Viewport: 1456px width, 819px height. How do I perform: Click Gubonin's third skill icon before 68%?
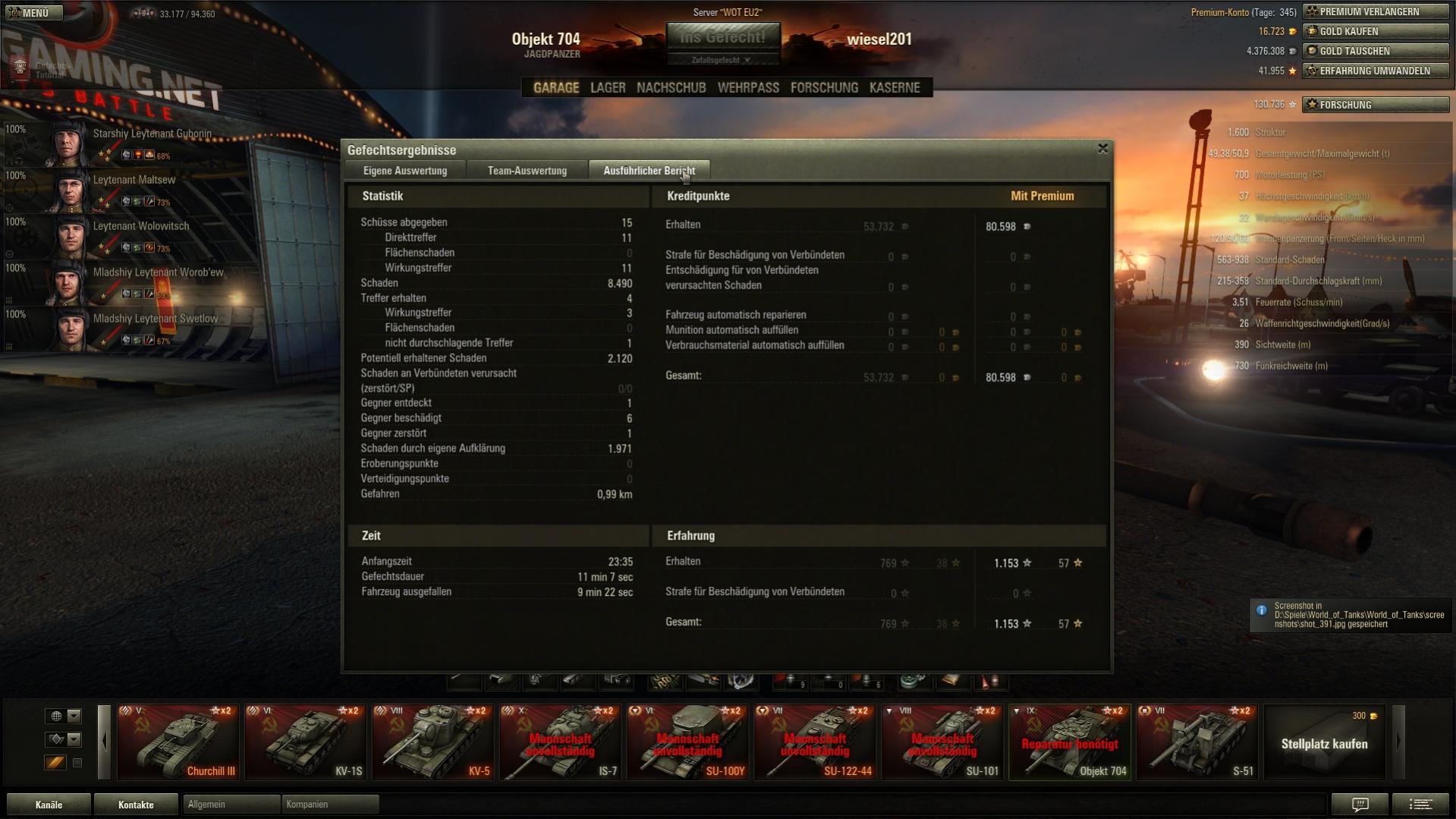[149, 155]
